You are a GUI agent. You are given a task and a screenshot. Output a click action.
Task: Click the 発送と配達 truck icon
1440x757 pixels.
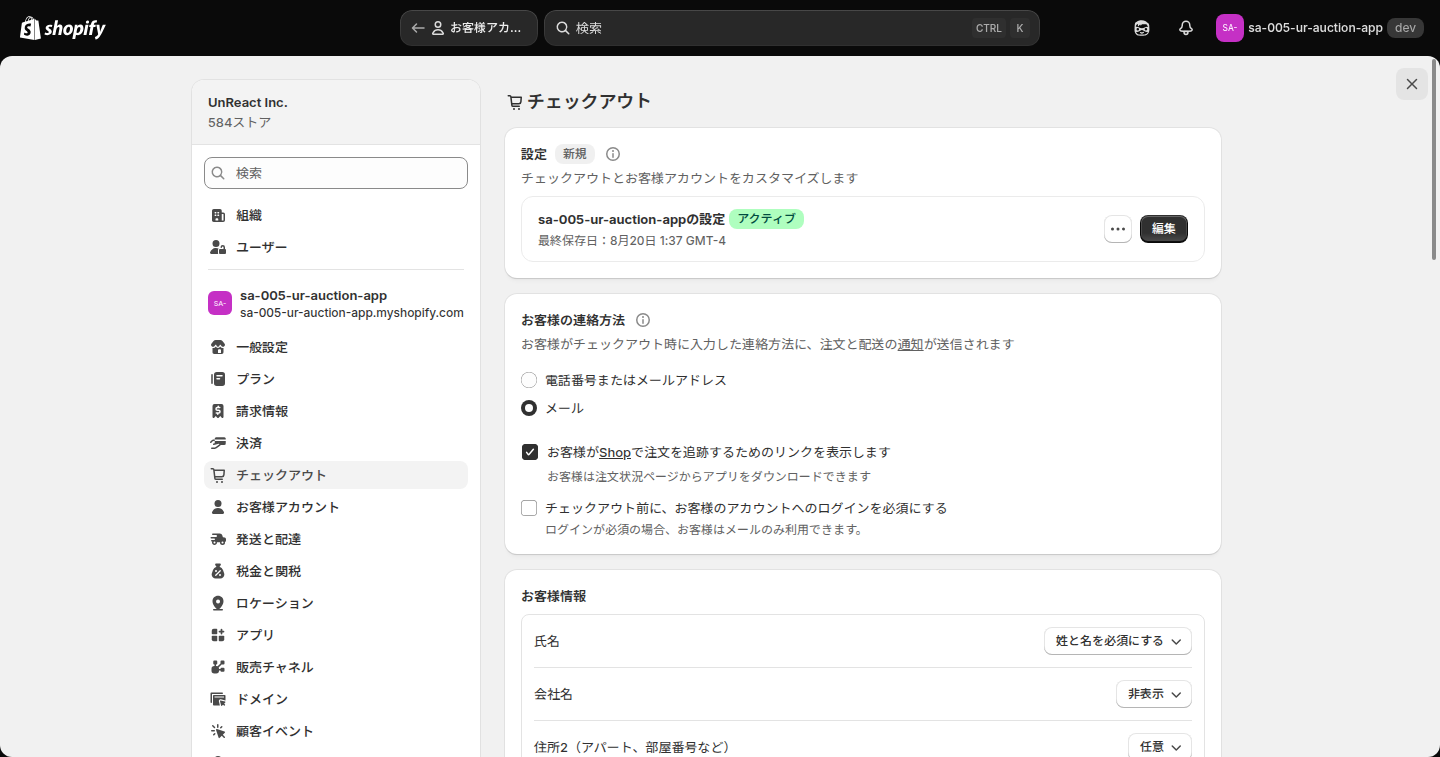coord(218,539)
